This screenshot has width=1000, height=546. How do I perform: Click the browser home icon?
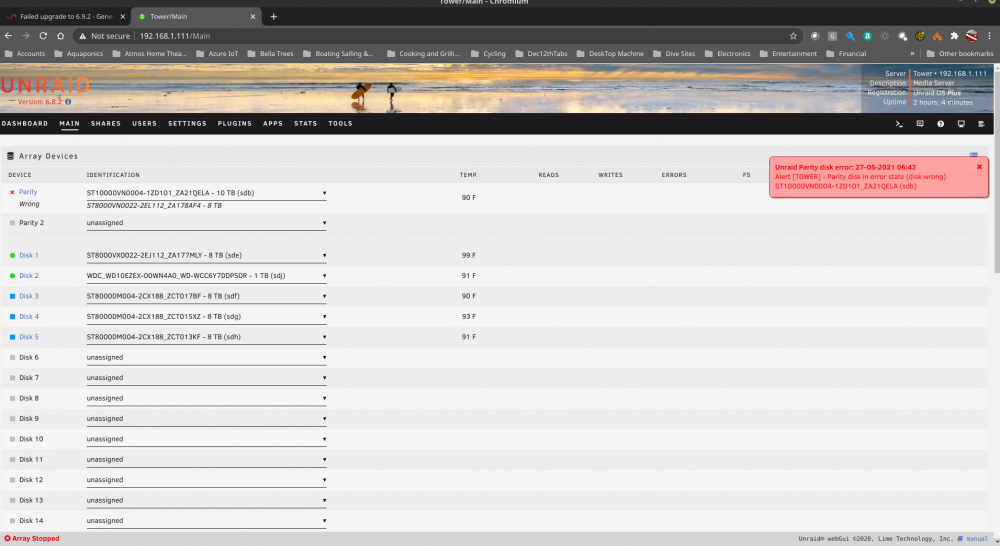[61, 36]
